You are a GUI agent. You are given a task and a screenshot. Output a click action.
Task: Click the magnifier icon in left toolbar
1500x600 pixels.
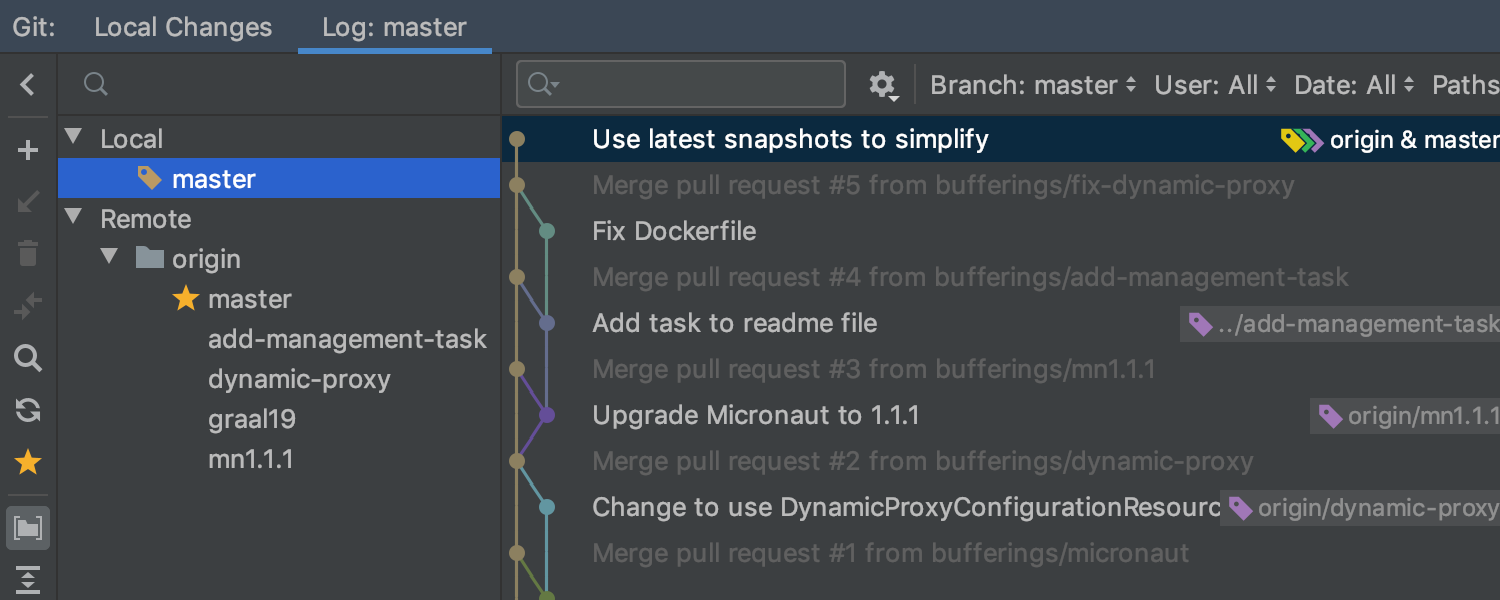click(x=28, y=358)
